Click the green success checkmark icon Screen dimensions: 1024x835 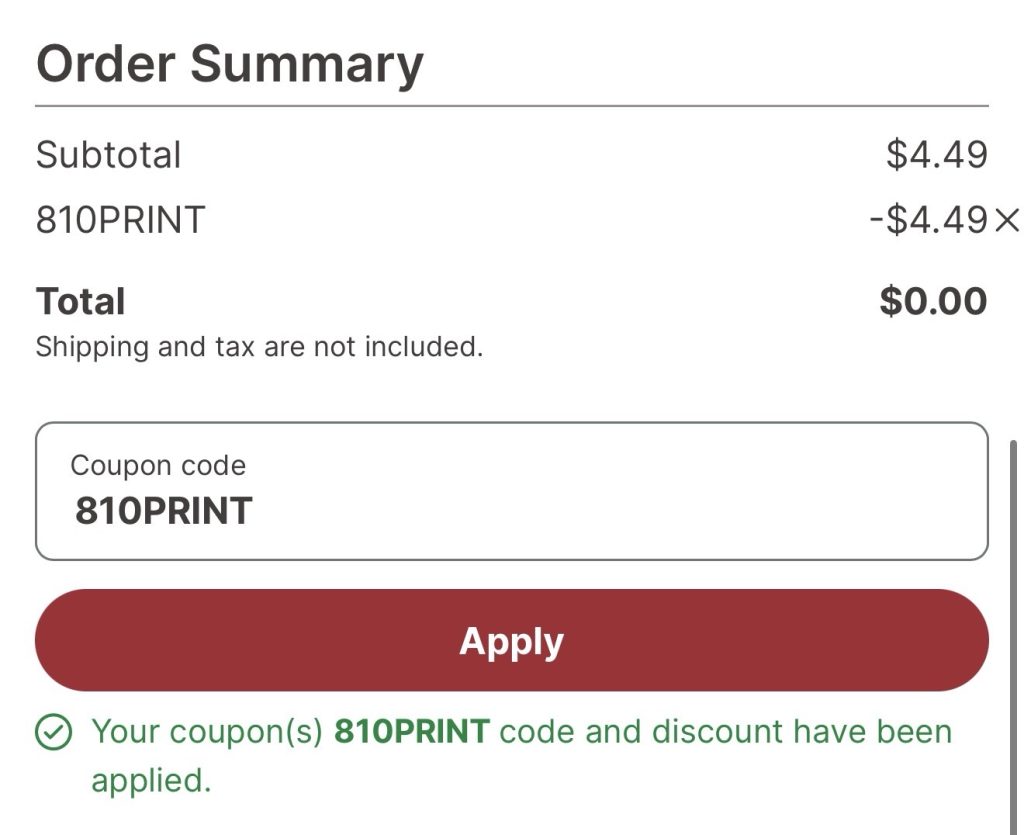[53, 733]
